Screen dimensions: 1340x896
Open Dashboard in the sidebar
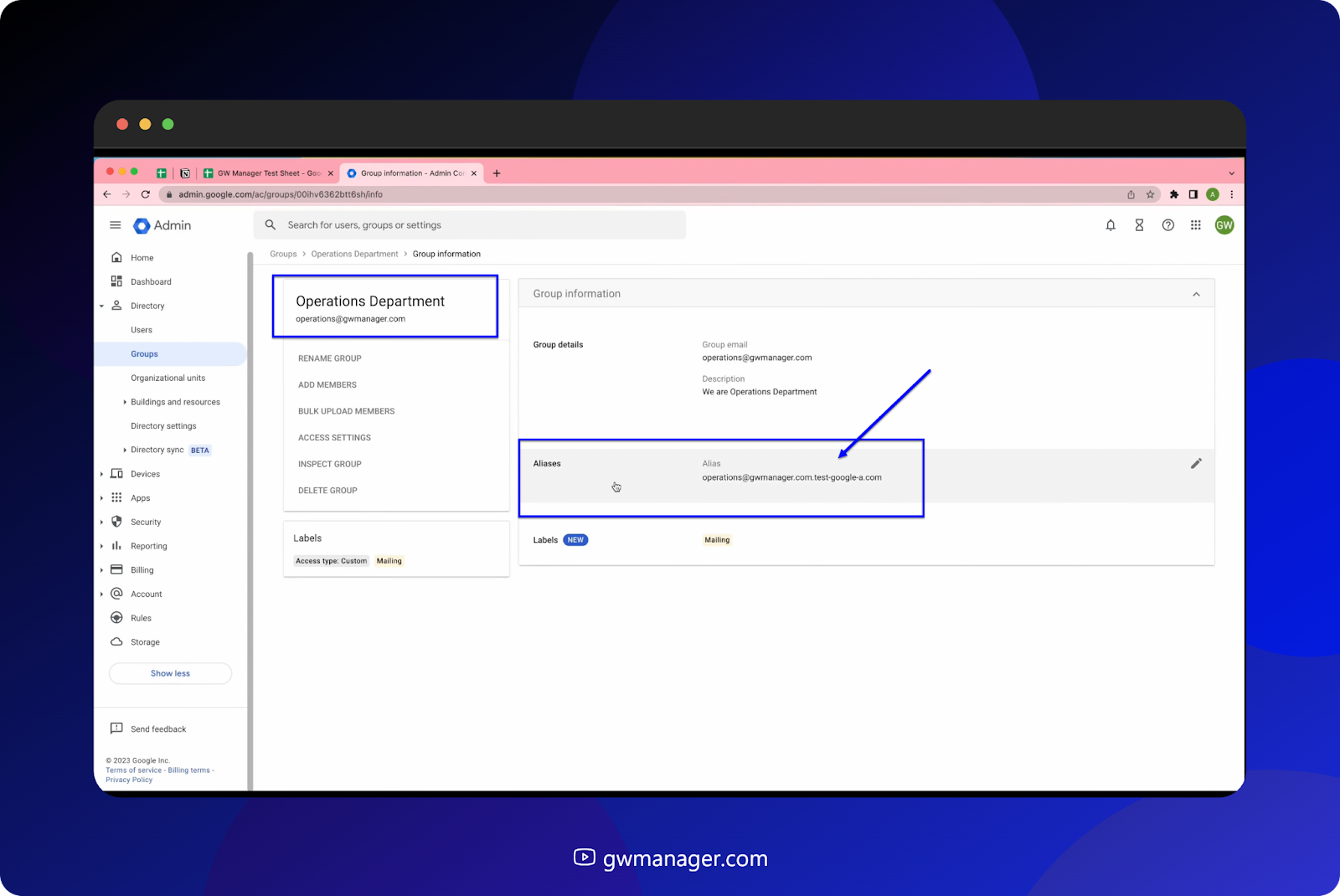[x=151, y=282]
